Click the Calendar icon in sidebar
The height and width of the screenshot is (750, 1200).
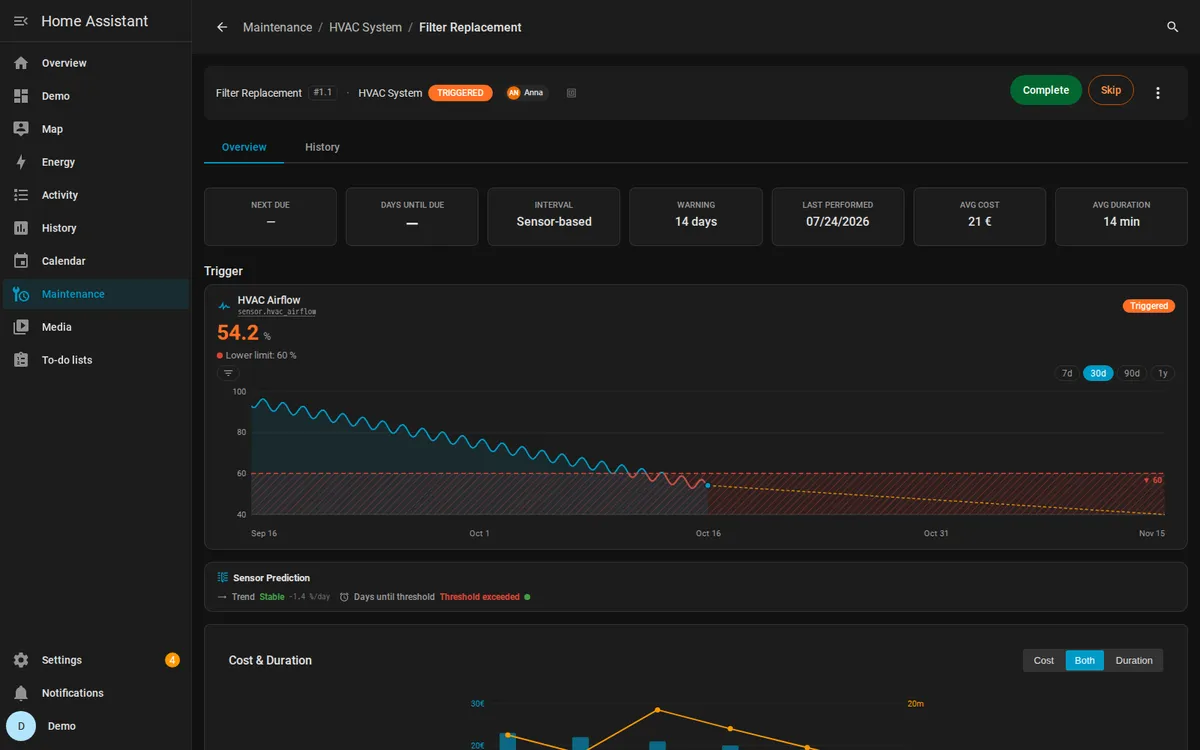(21, 261)
